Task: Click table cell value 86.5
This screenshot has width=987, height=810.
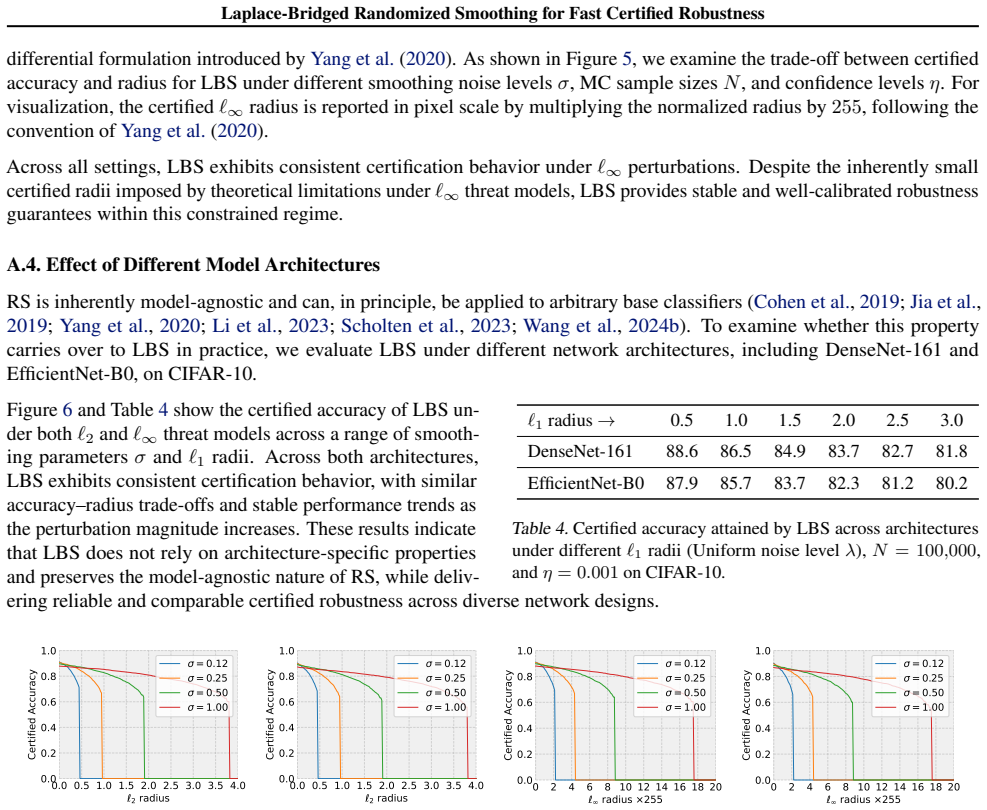Action: tap(735, 452)
